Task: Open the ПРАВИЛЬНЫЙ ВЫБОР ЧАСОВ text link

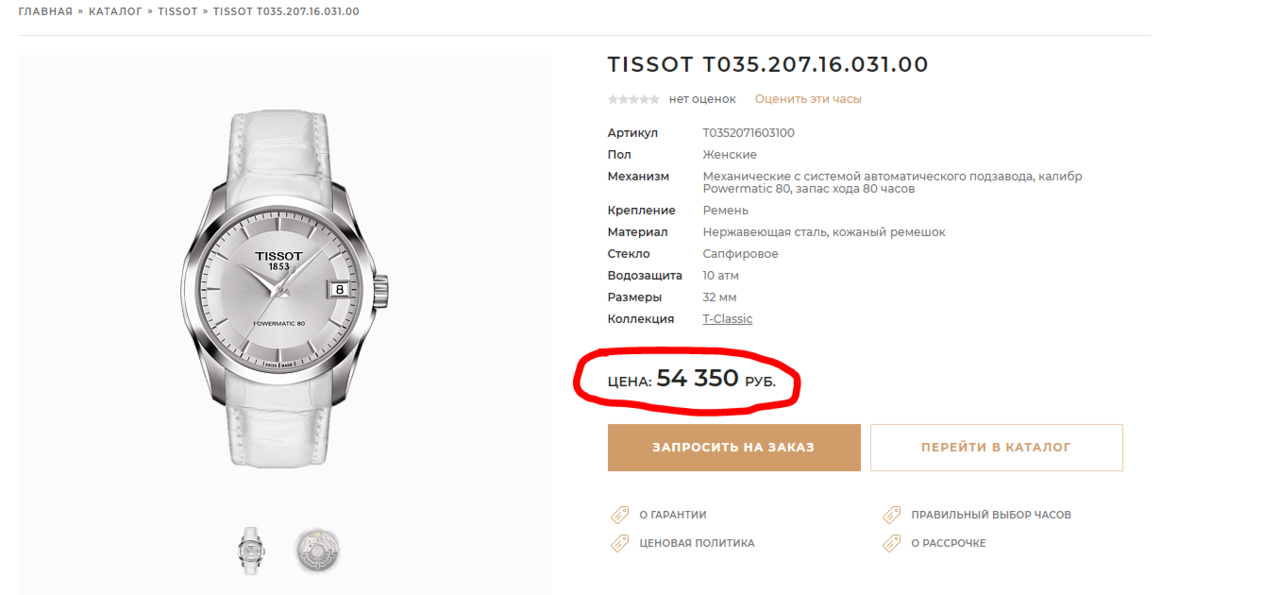Action: 991,515
